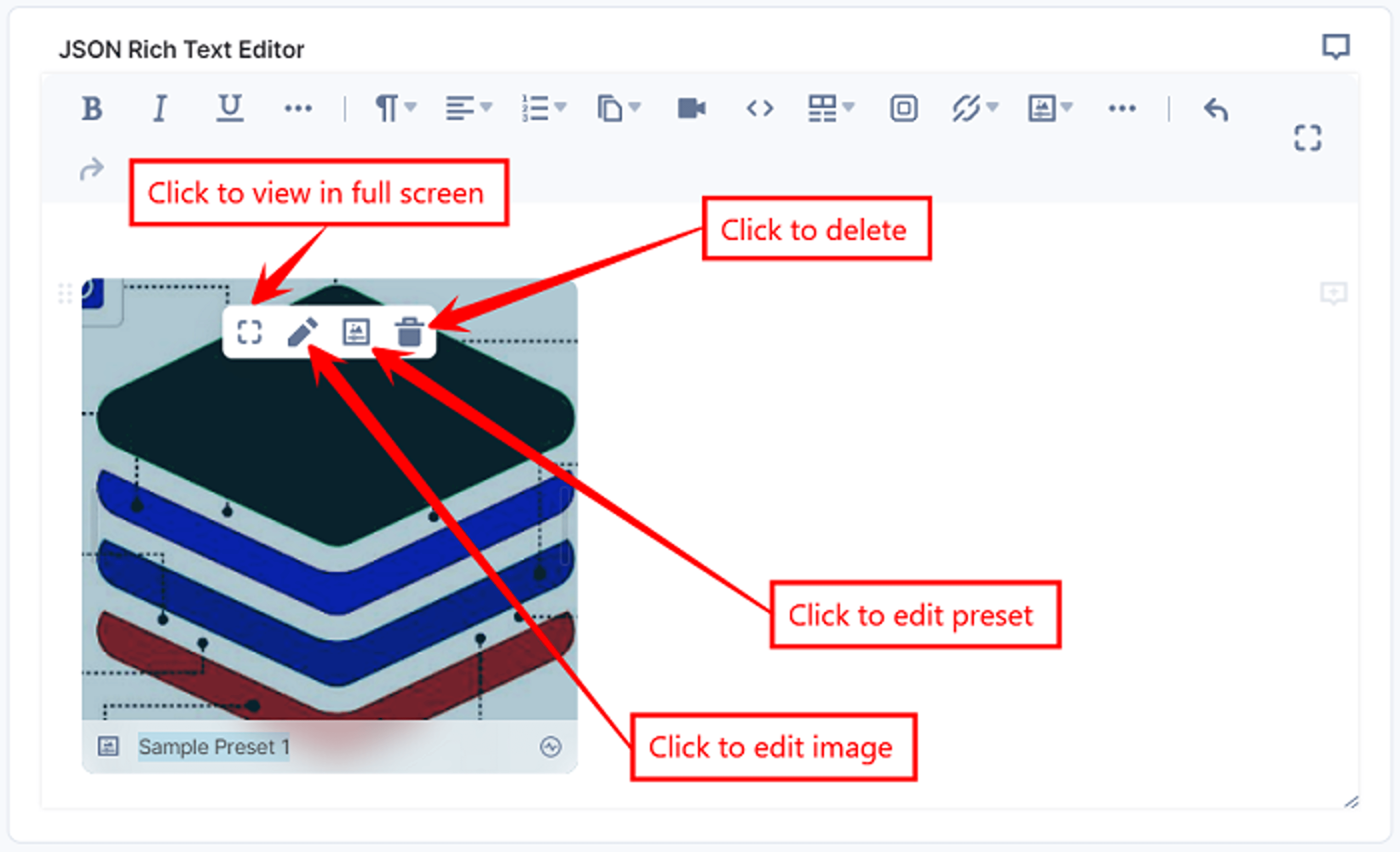1400x852 pixels.
Task: Open more text formatting options after underline
Action: (298, 108)
